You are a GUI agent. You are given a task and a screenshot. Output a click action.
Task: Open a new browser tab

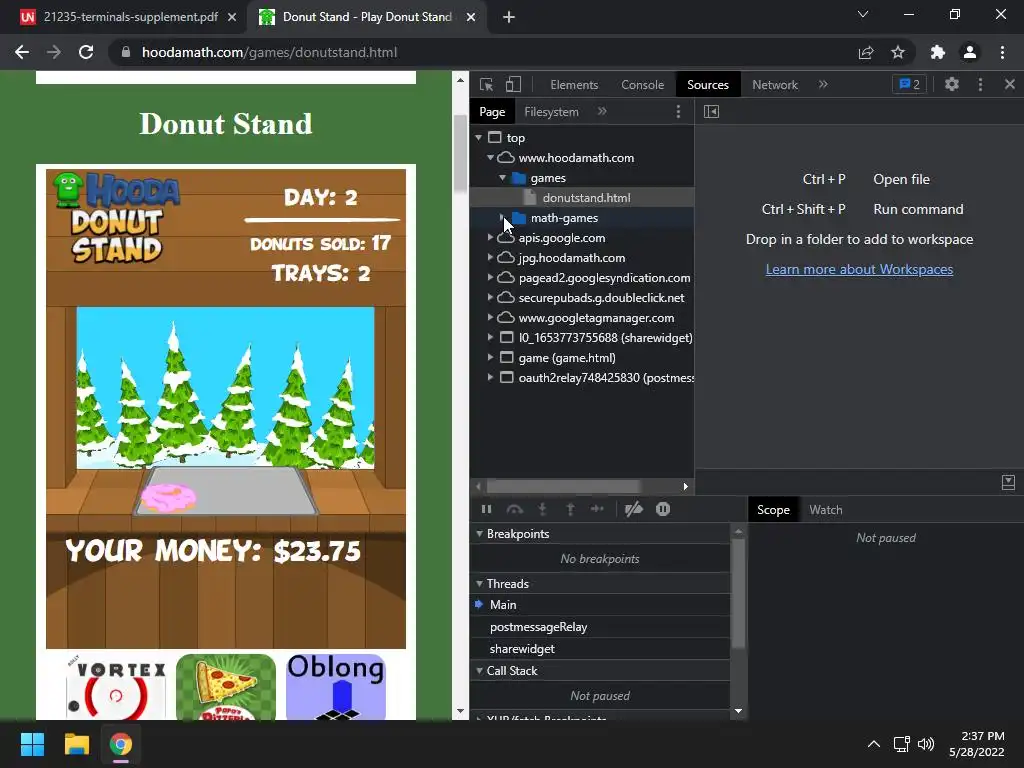tap(509, 17)
